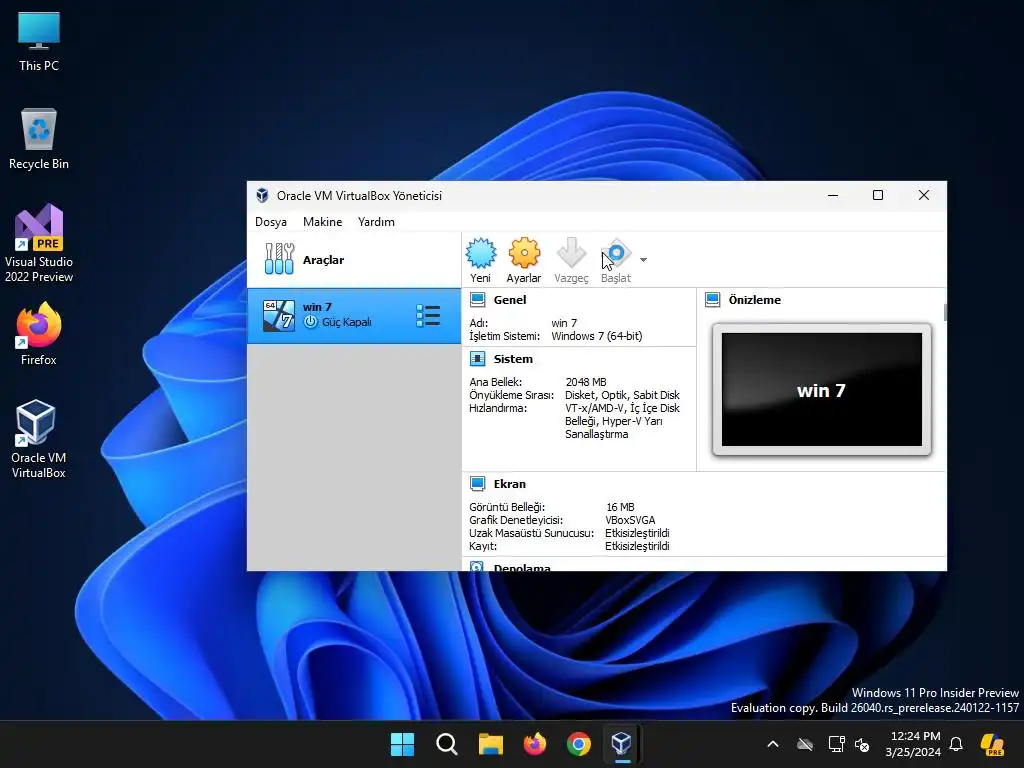The image size is (1024, 768).
Task: Open the Genel section header
Action: click(510, 300)
